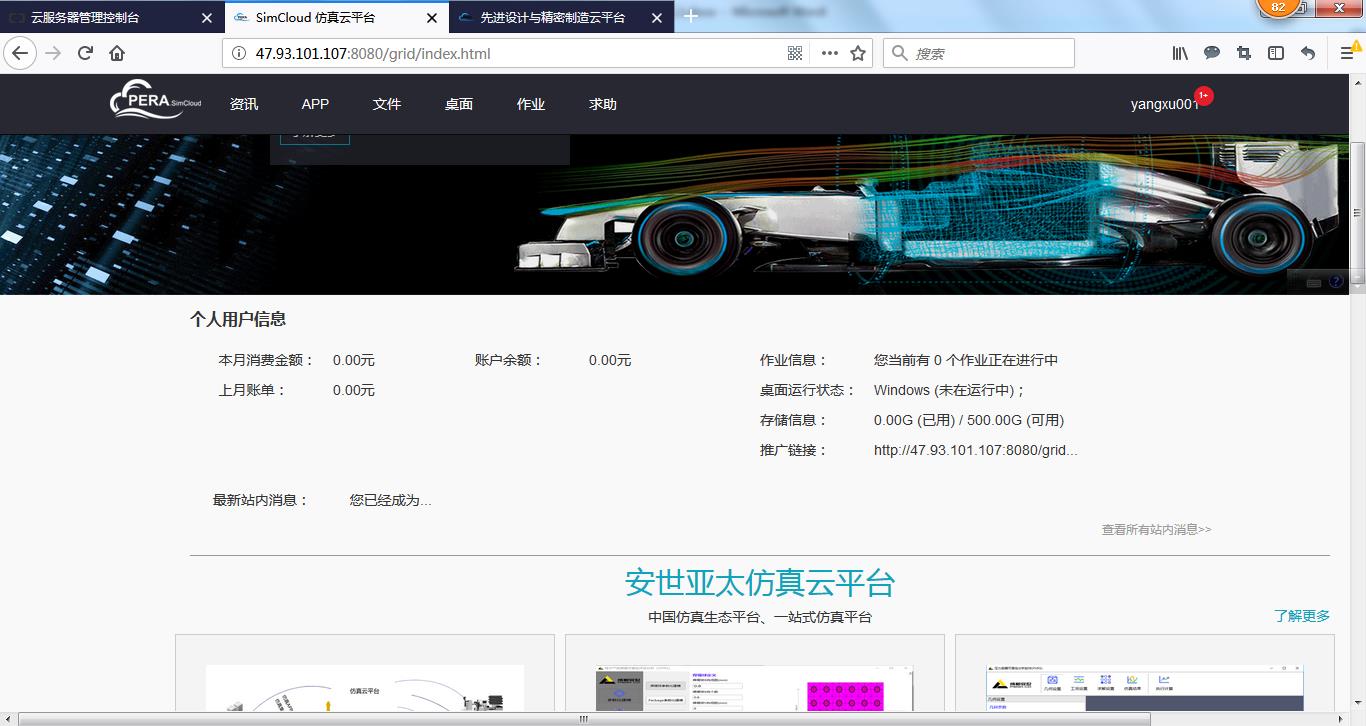Open the promotion link http://47.93.101.107:8080/grid...
This screenshot has height=726, width=1366.
[976, 450]
